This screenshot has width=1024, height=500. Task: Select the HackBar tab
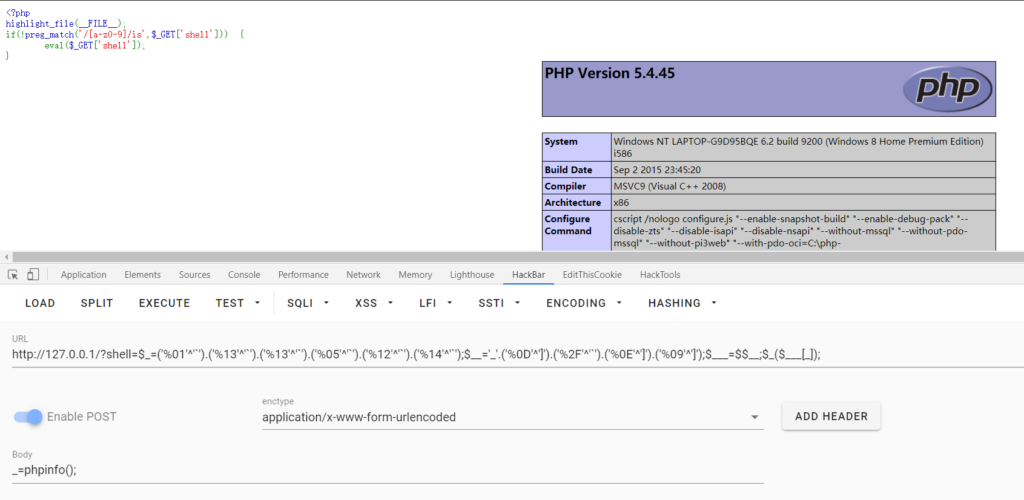528,275
